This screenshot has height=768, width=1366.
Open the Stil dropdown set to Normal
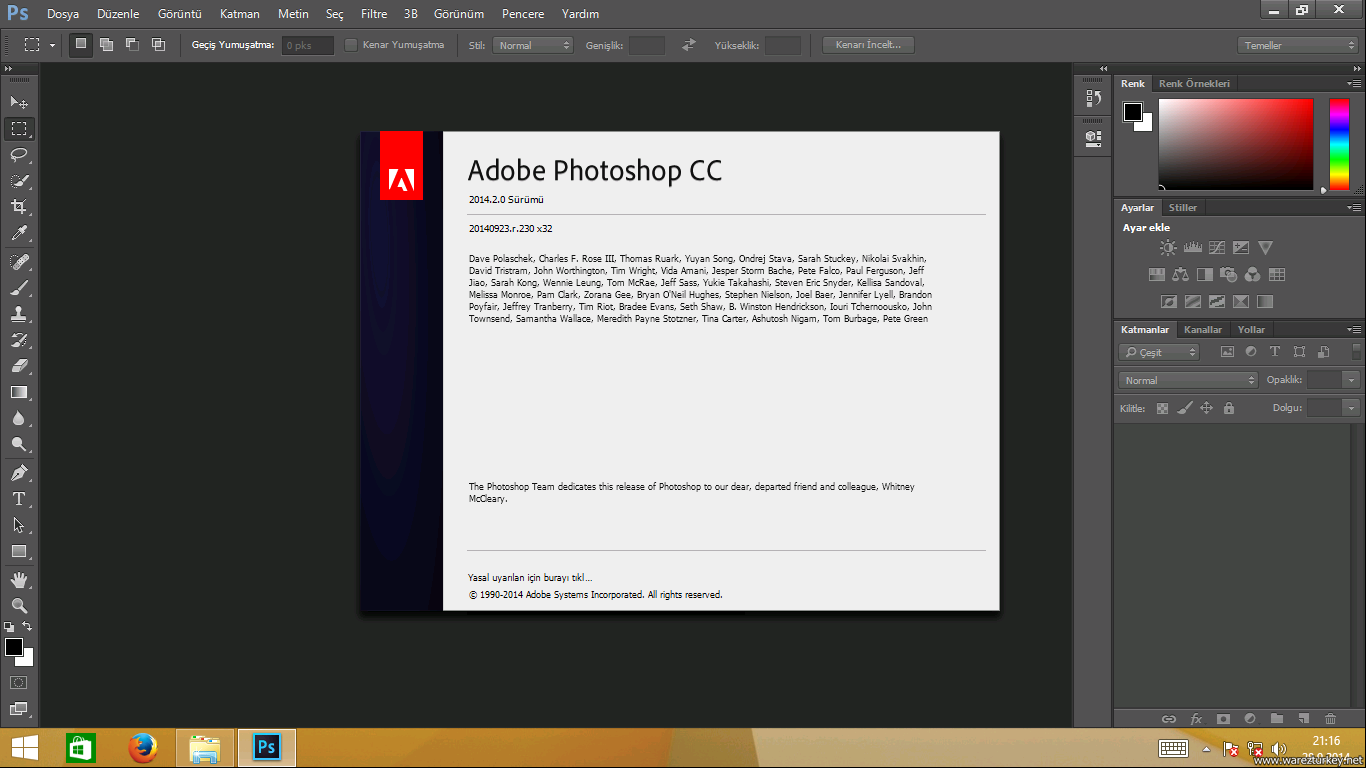pos(532,45)
